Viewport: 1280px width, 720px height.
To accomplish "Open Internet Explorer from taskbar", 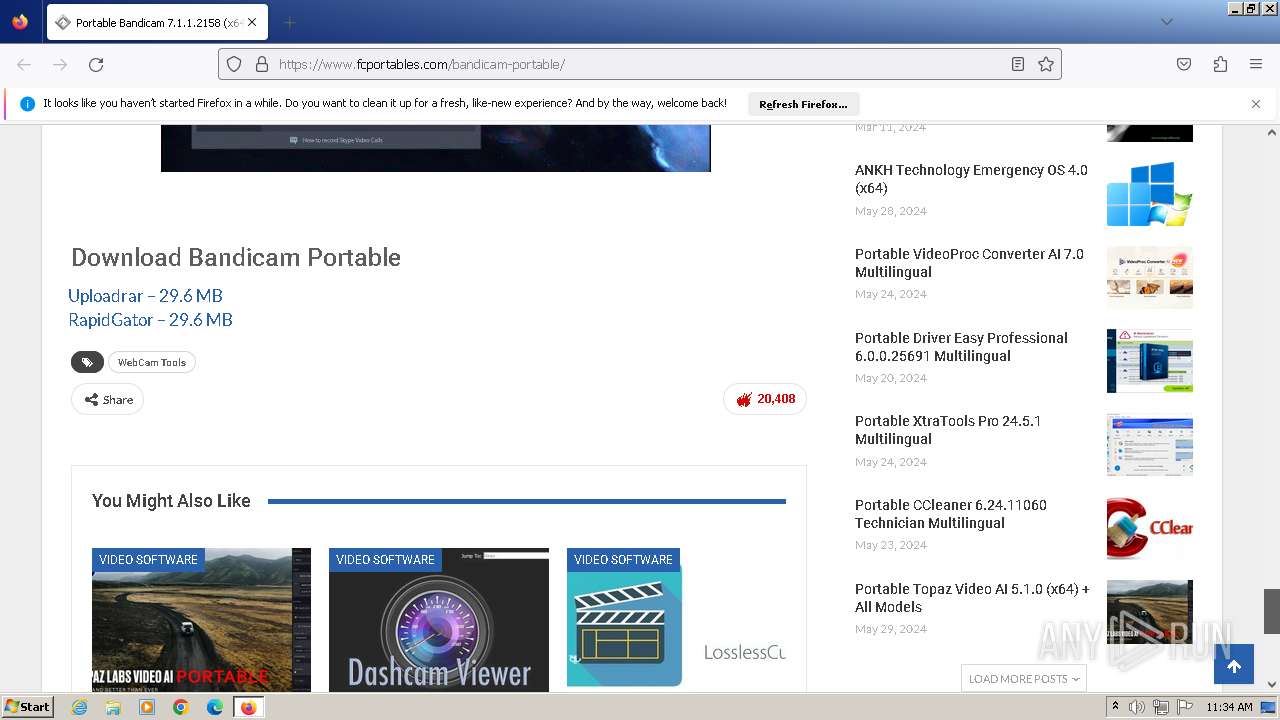I will (x=79, y=707).
